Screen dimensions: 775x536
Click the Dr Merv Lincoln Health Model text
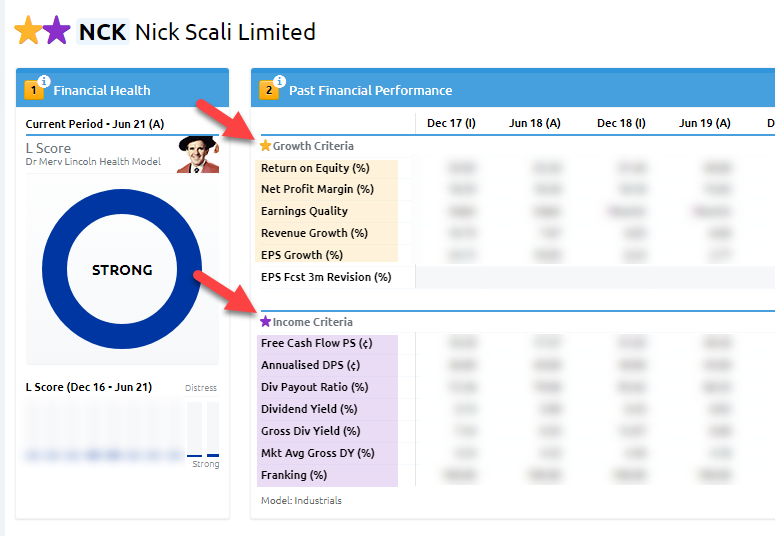click(x=93, y=162)
